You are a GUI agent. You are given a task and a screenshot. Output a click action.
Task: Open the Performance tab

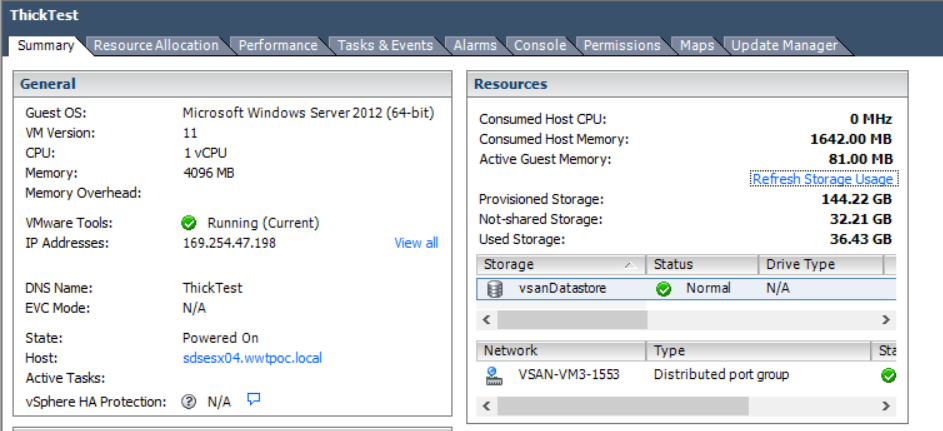point(277,45)
